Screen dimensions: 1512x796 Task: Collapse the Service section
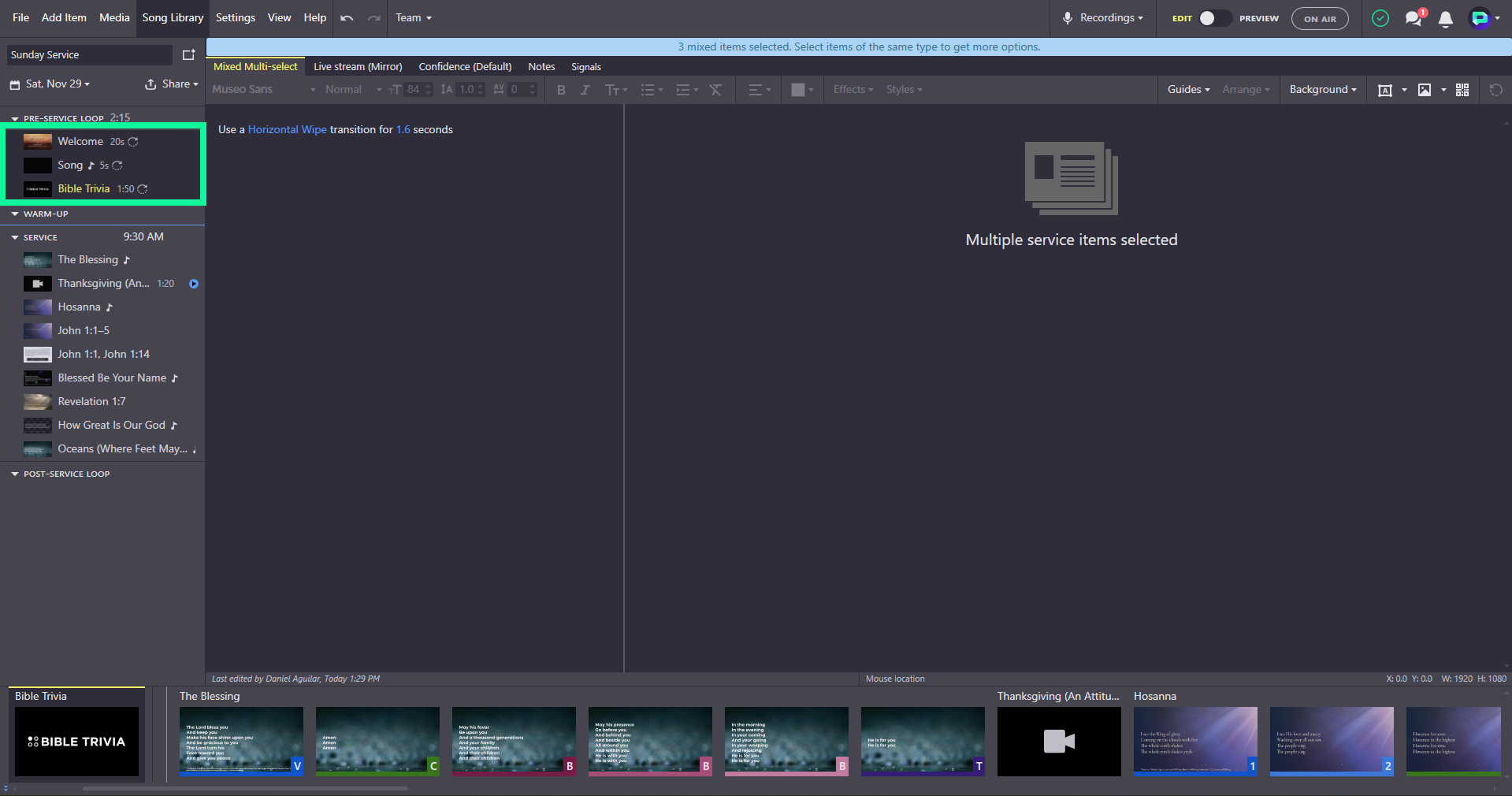pos(15,237)
